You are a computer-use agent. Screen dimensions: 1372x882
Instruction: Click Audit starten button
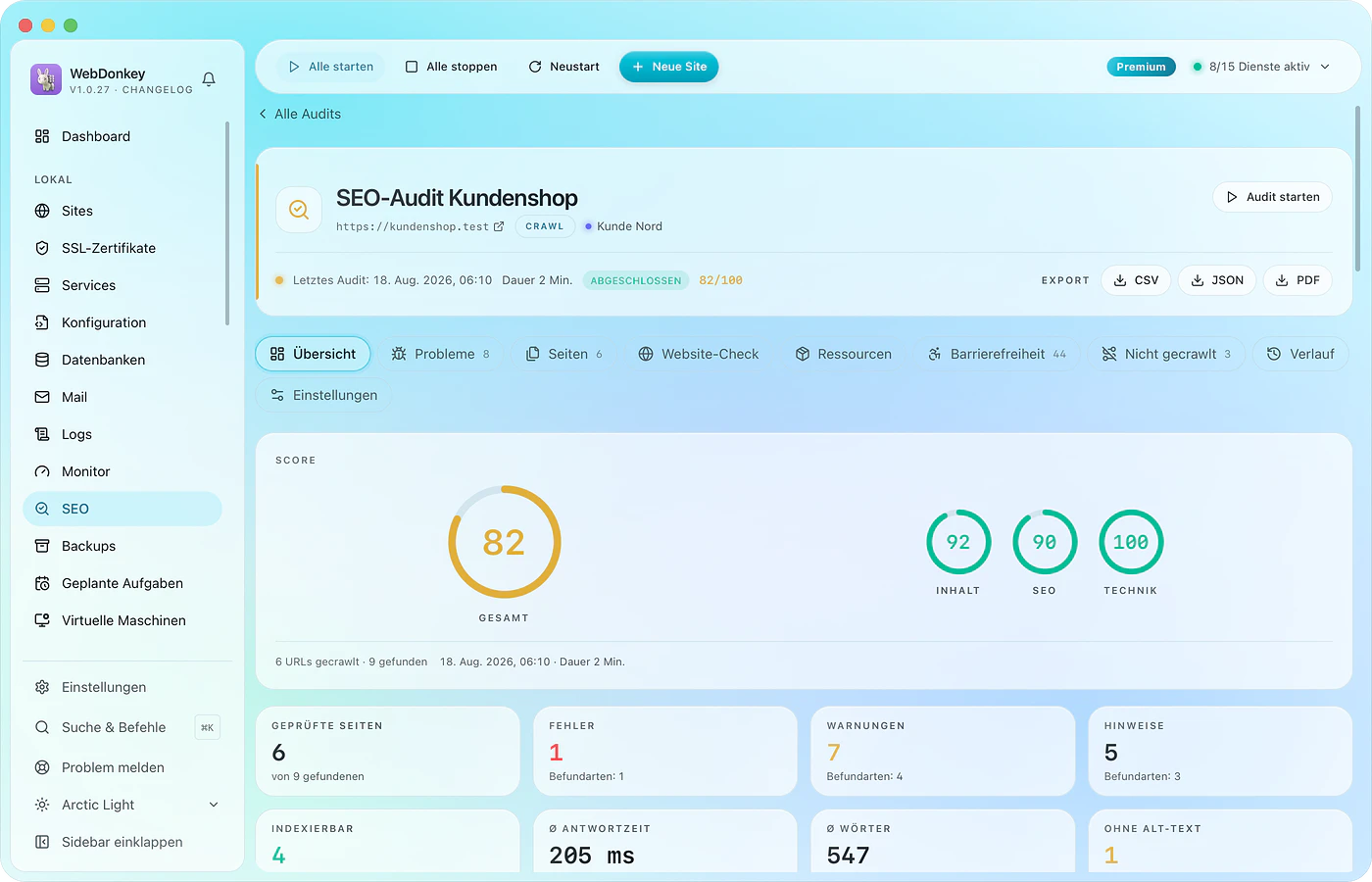[x=1273, y=197]
